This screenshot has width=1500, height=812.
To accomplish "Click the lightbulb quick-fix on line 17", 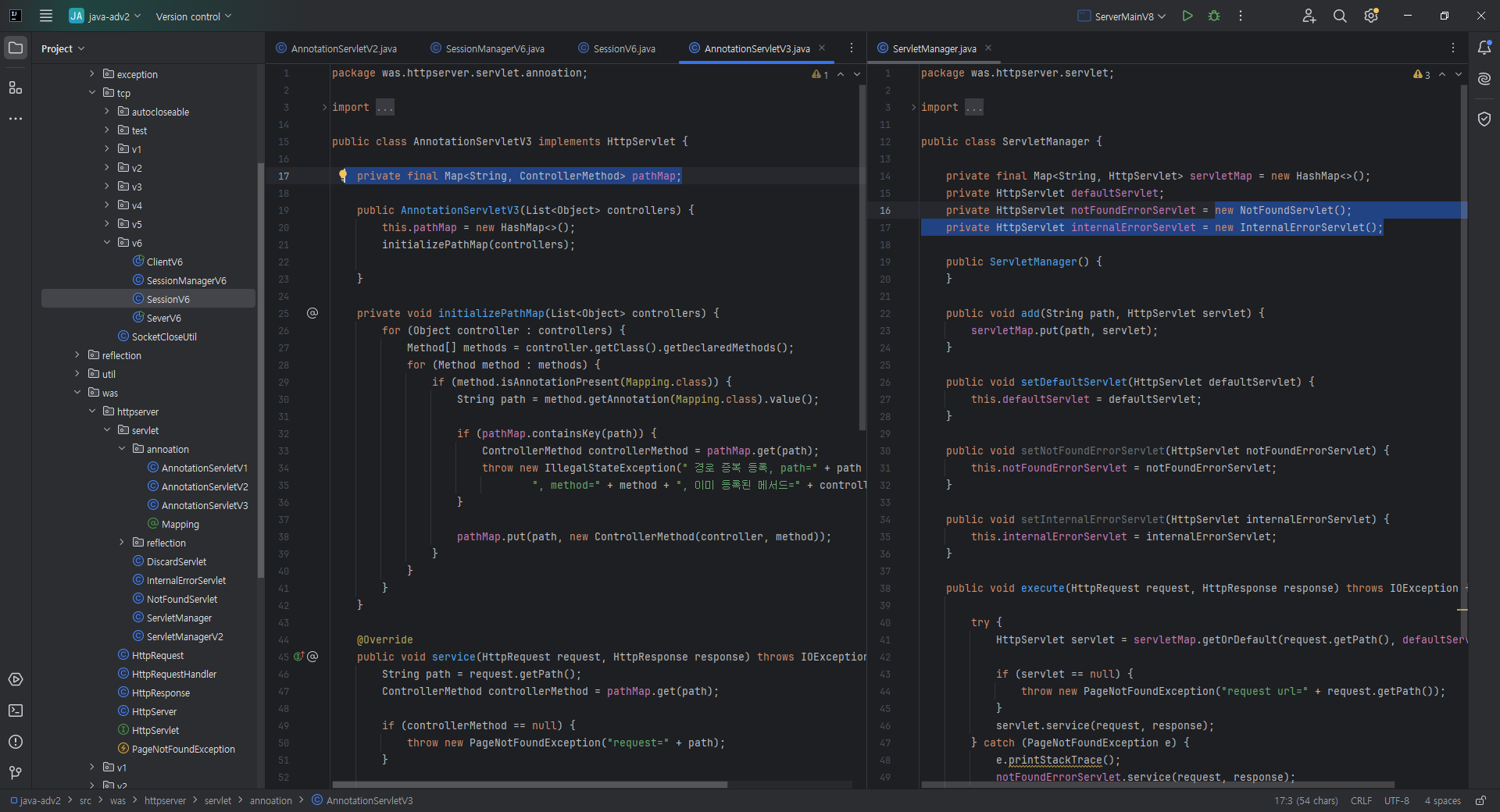I will click(342, 176).
